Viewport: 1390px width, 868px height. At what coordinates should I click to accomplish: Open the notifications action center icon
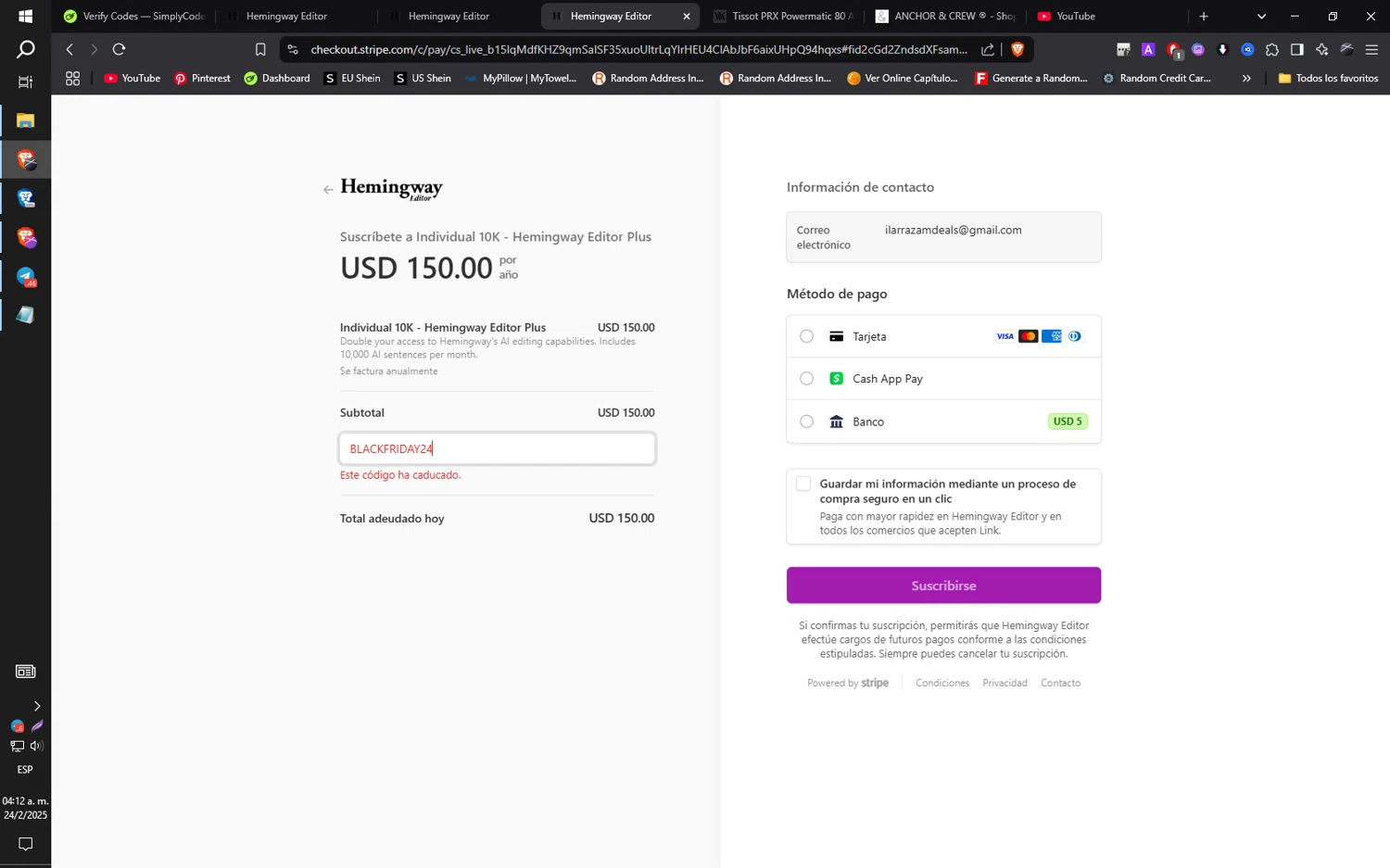pos(25,844)
